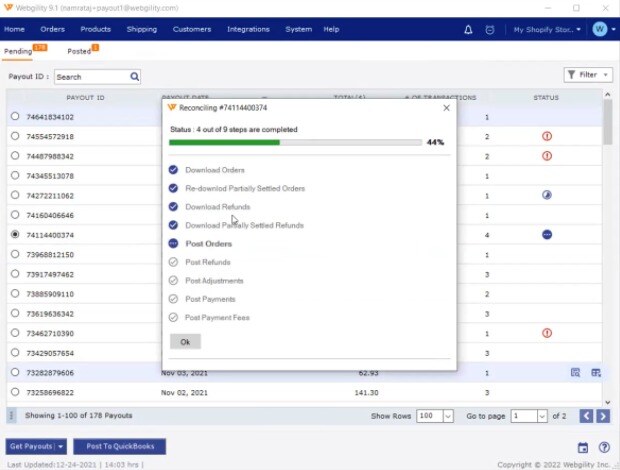Go to next page arrow
Image resolution: width=620 pixels, height=470 pixels.
tap(603, 416)
